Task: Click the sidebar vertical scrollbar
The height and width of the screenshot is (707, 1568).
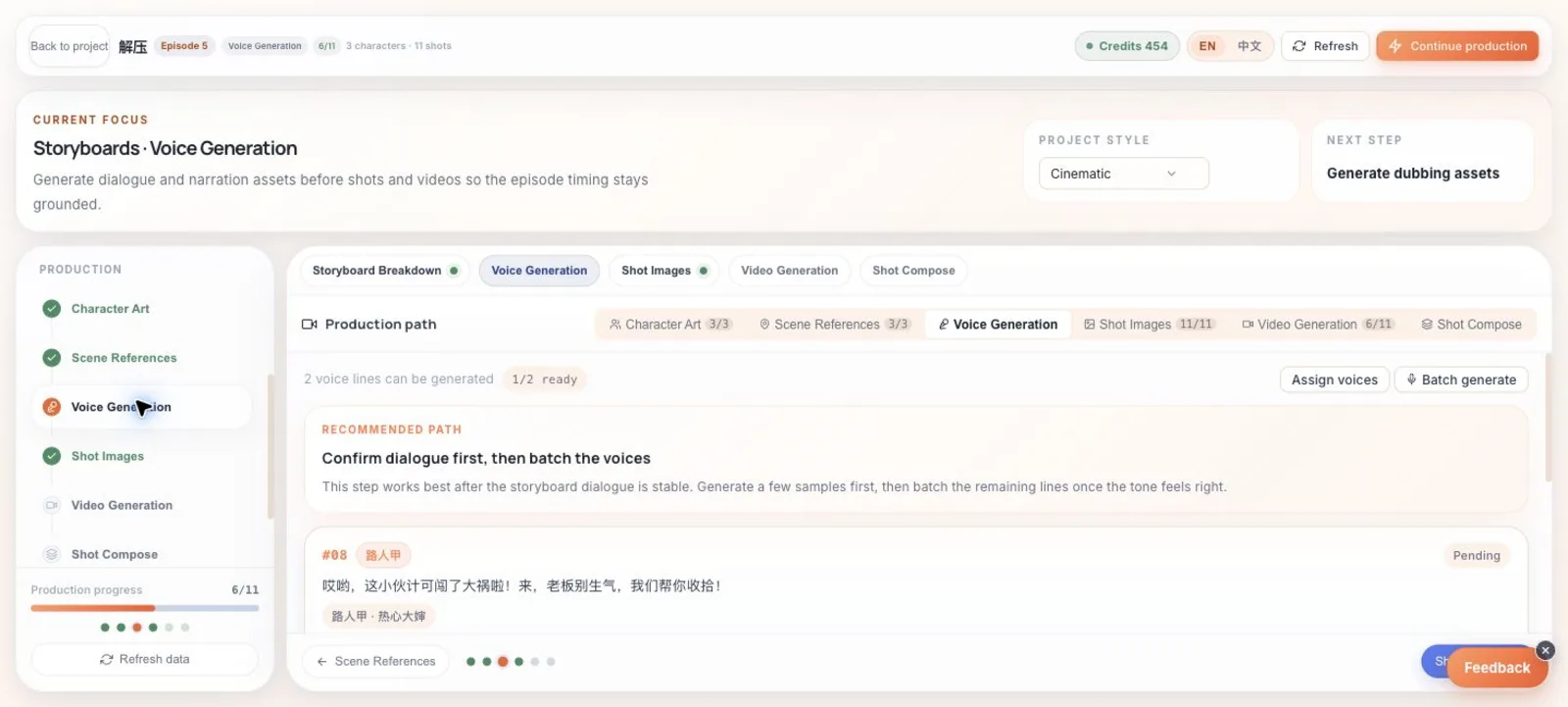Action: (270, 446)
